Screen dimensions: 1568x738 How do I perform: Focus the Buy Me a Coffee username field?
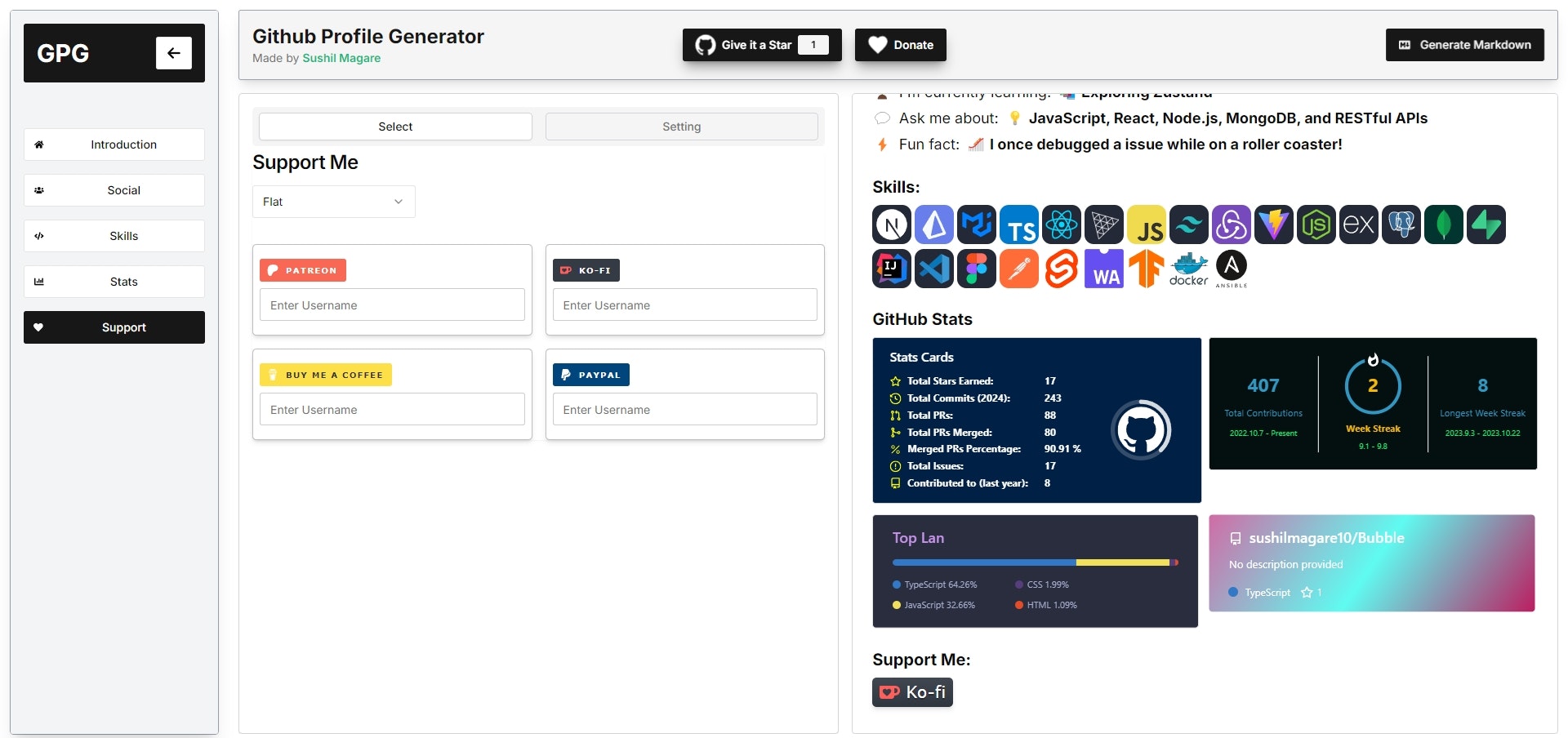click(392, 409)
